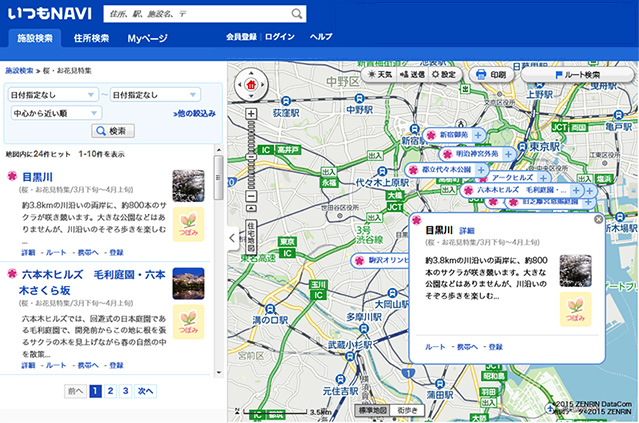Go to results page 3
639x423 pixels.
[126, 391]
